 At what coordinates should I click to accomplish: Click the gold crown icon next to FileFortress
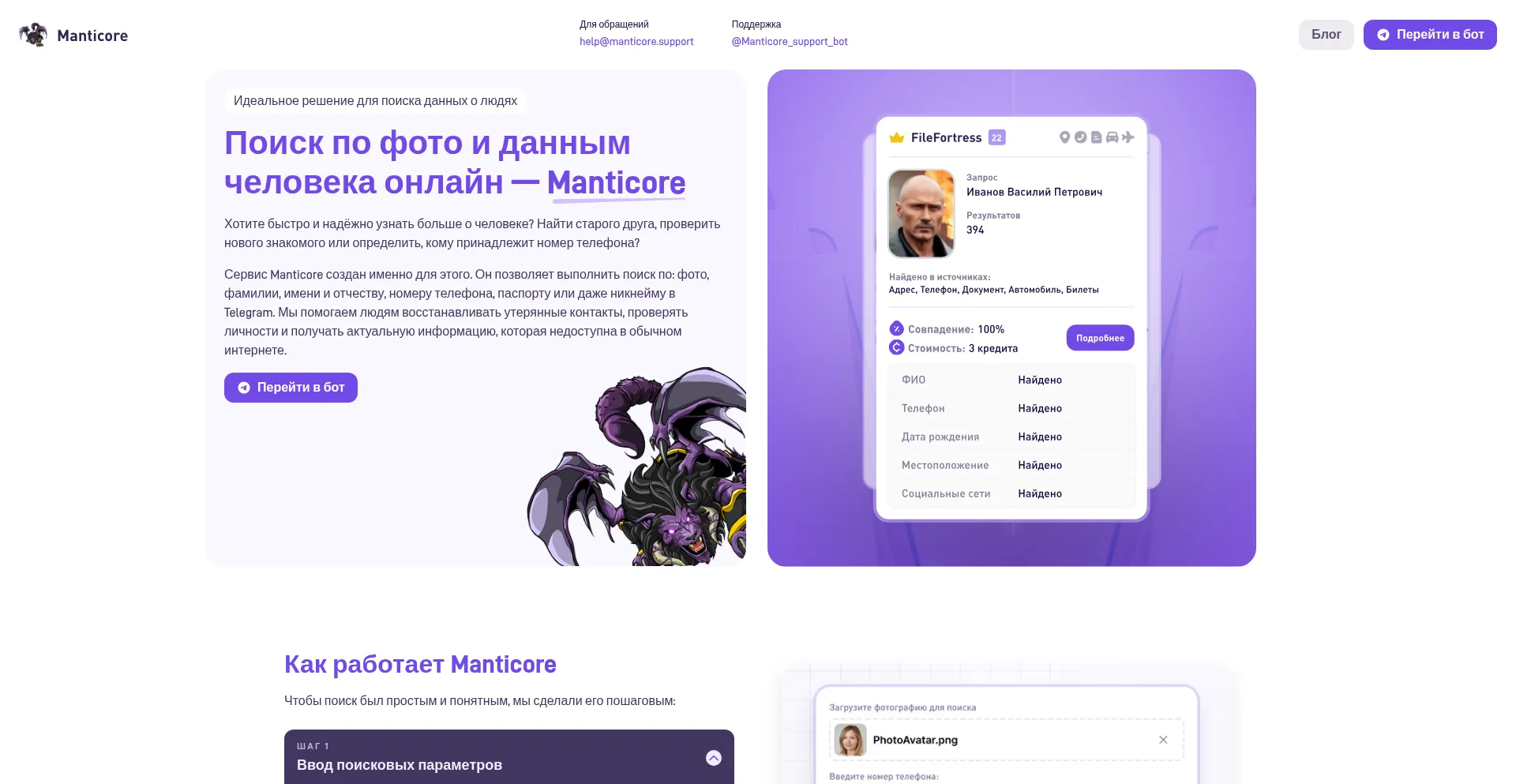point(896,137)
